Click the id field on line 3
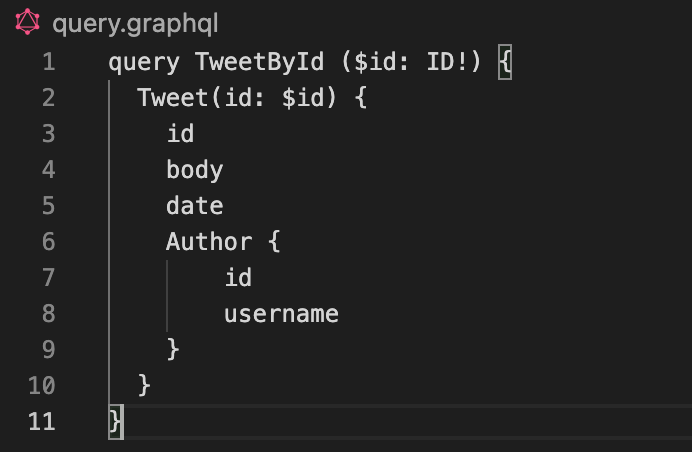This screenshot has width=692, height=452. coord(180,134)
